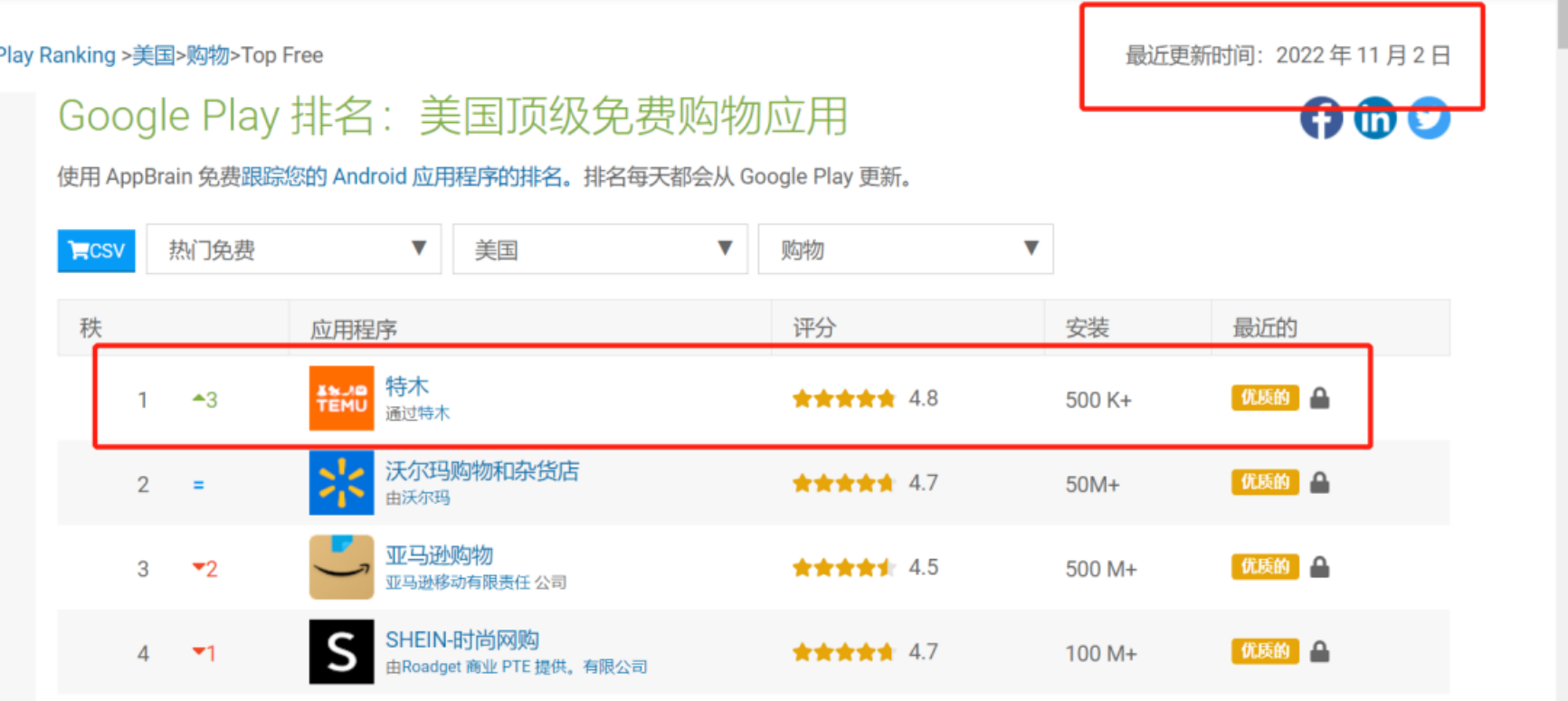Click the 应用程序 column header
The image size is (1568, 701).
click(354, 329)
